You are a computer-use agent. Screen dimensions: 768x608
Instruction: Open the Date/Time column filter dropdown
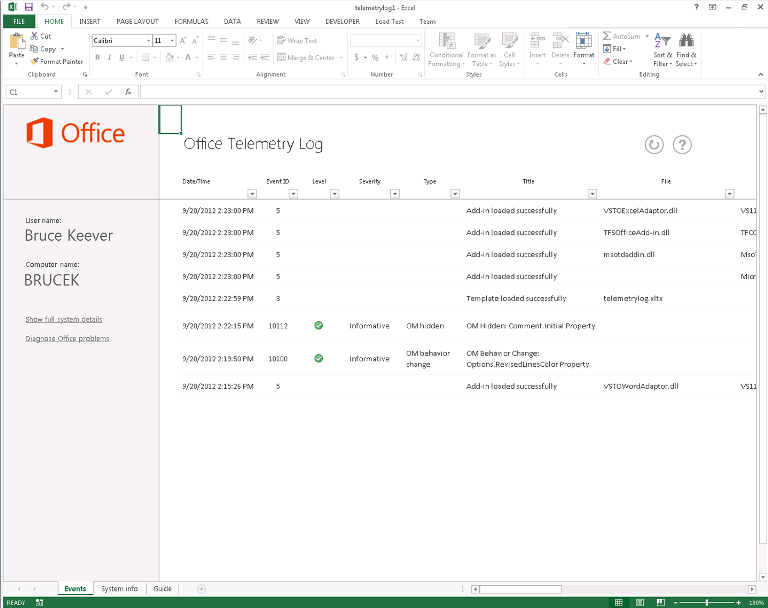(252, 194)
